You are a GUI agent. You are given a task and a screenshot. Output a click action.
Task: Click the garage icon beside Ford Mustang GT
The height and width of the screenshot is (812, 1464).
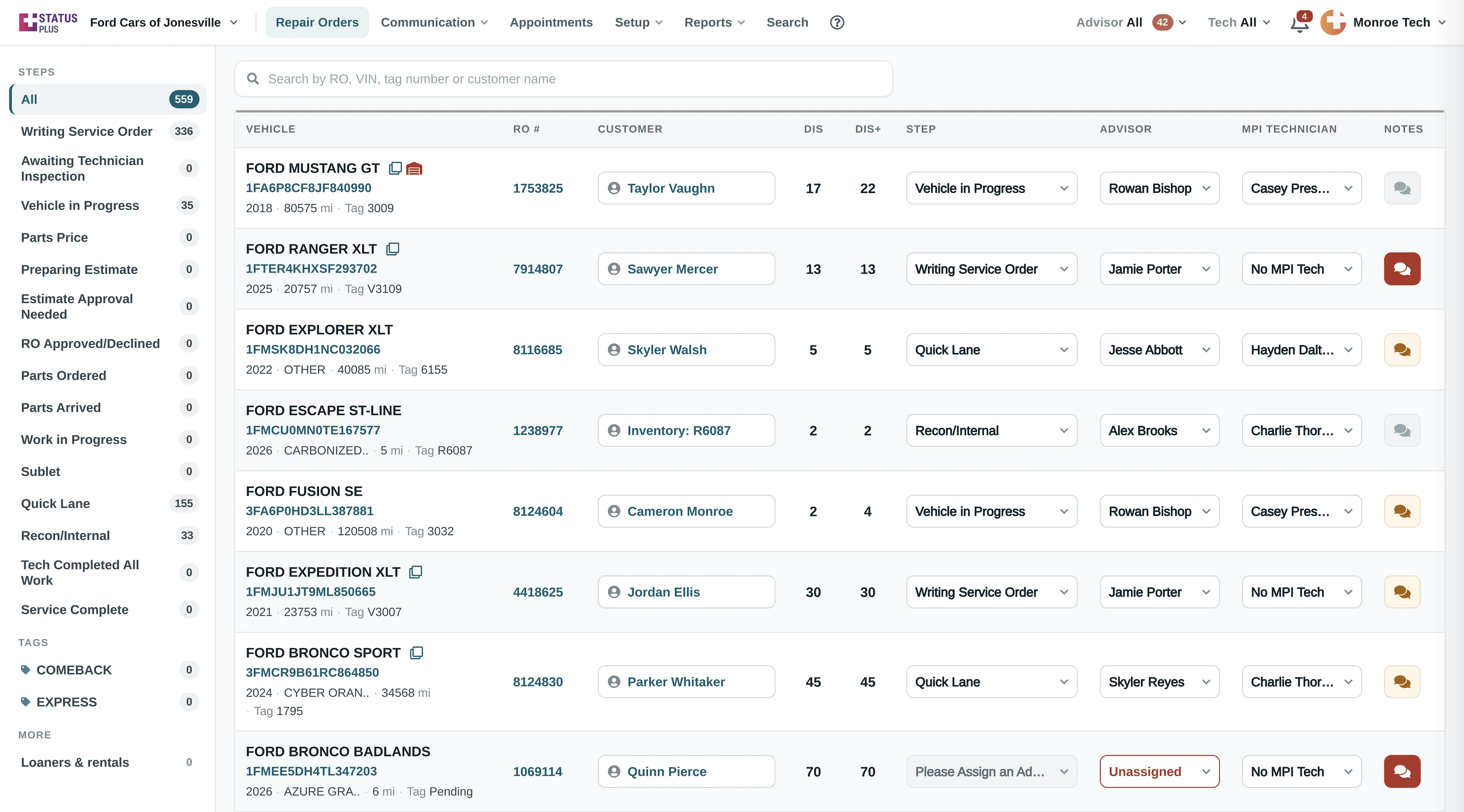pos(414,168)
